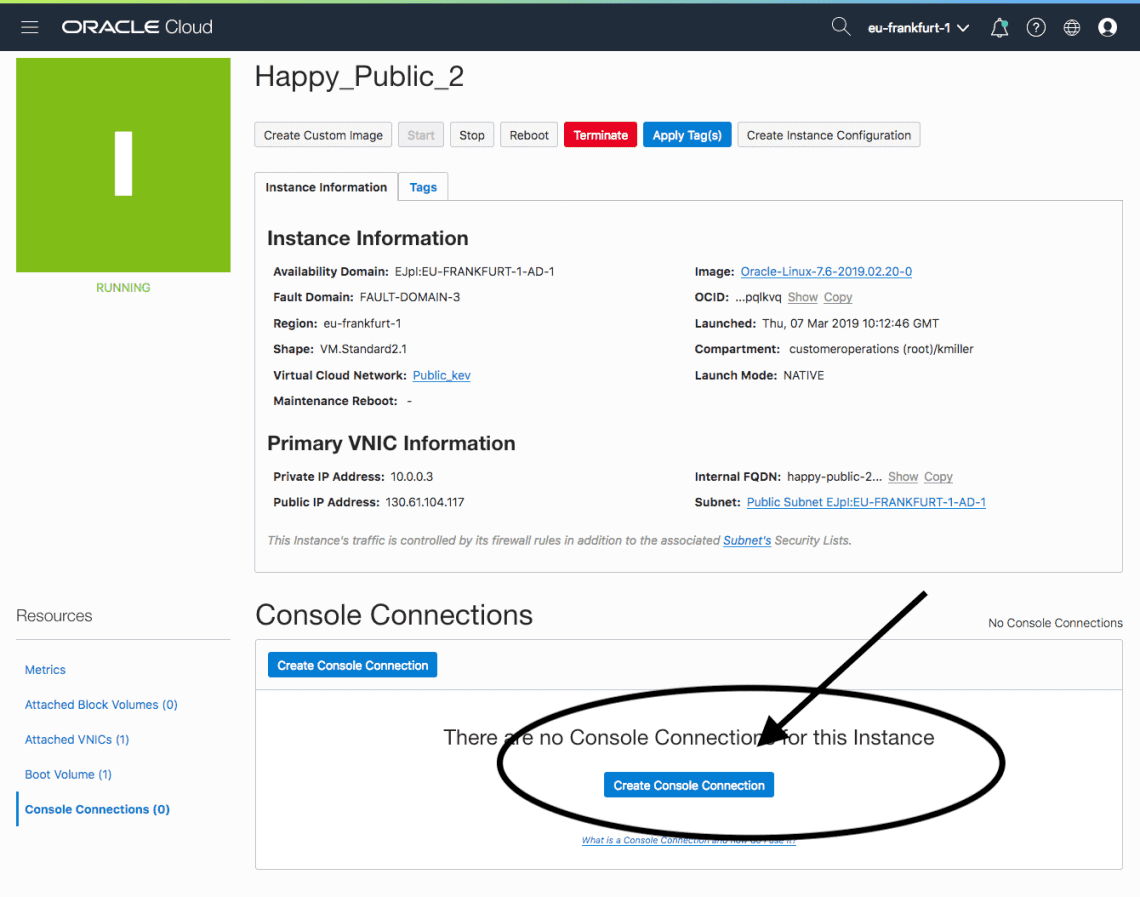This screenshot has width=1140, height=897.
Task: Click the circled Create Console Connection button
Action: click(x=689, y=785)
